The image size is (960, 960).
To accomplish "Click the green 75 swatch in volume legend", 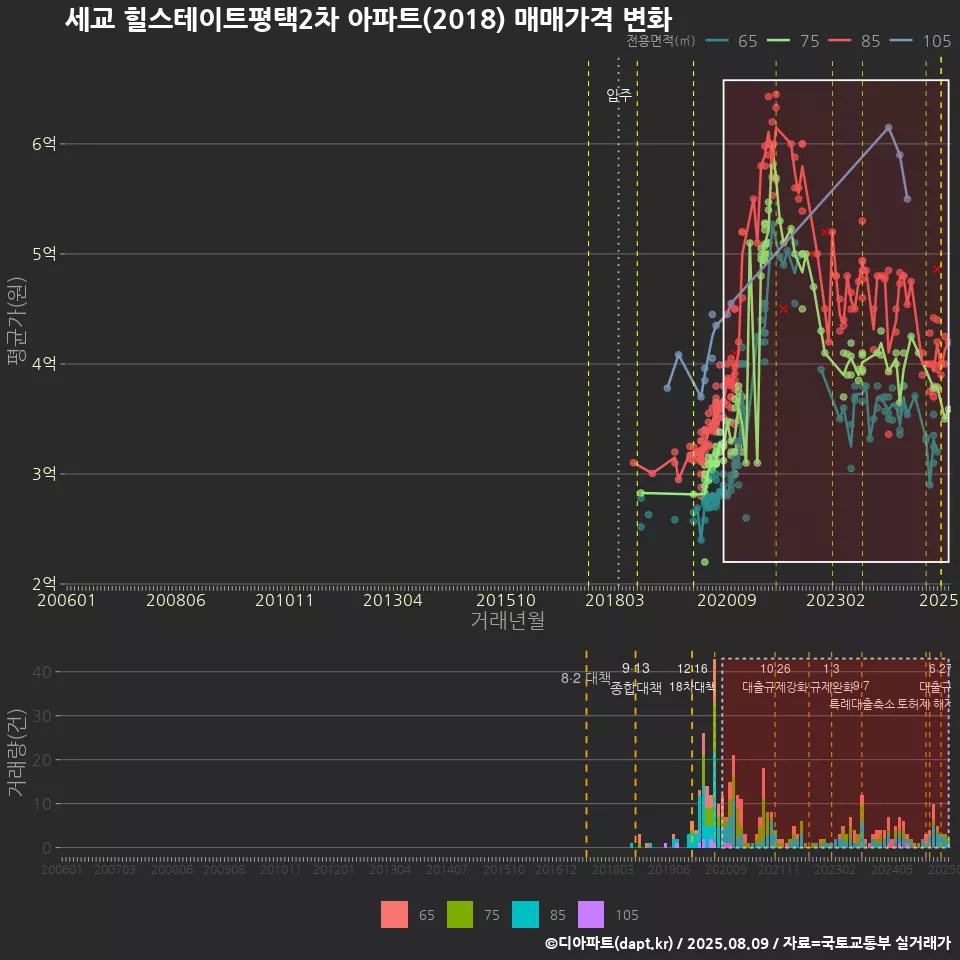I will 460,915.
